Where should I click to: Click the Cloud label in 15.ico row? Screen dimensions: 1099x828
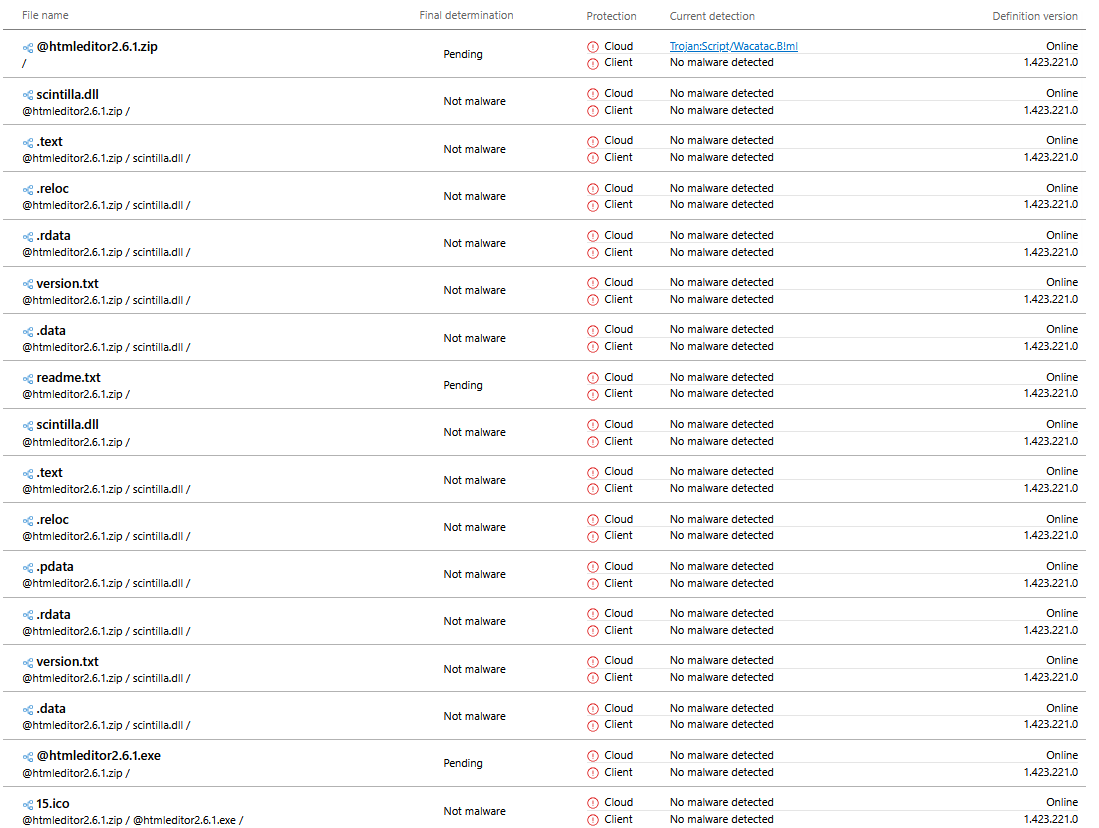tap(618, 802)
